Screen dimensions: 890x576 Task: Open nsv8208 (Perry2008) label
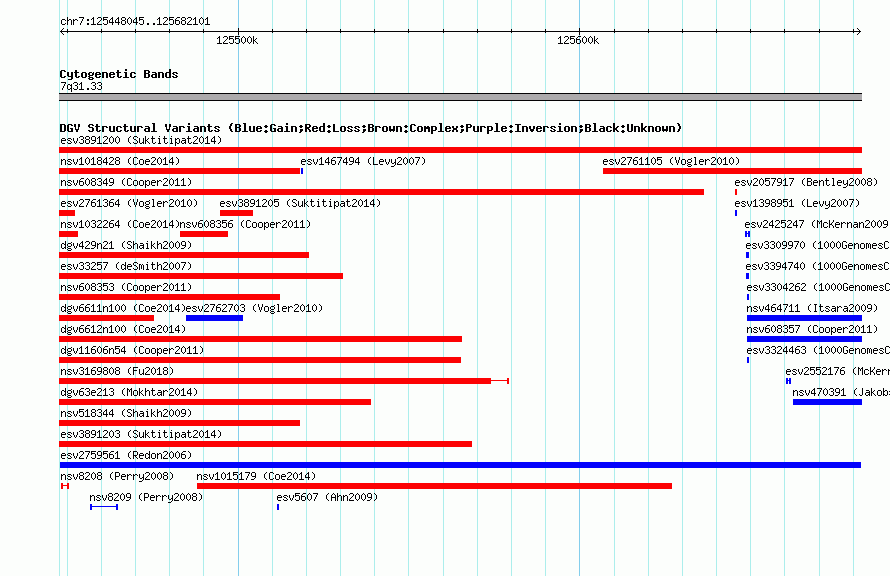tap(117, 476)
